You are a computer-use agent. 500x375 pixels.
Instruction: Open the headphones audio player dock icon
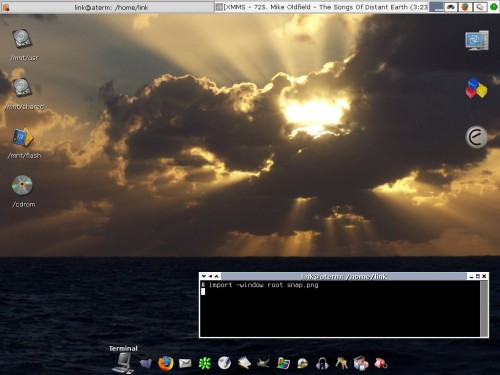point(322,363)
